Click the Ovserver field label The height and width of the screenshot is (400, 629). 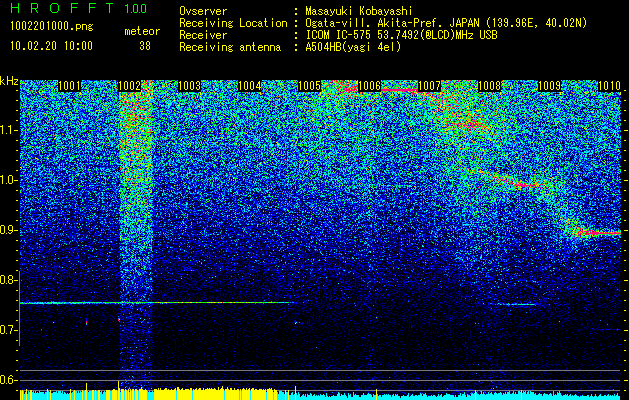pos(203,11)
